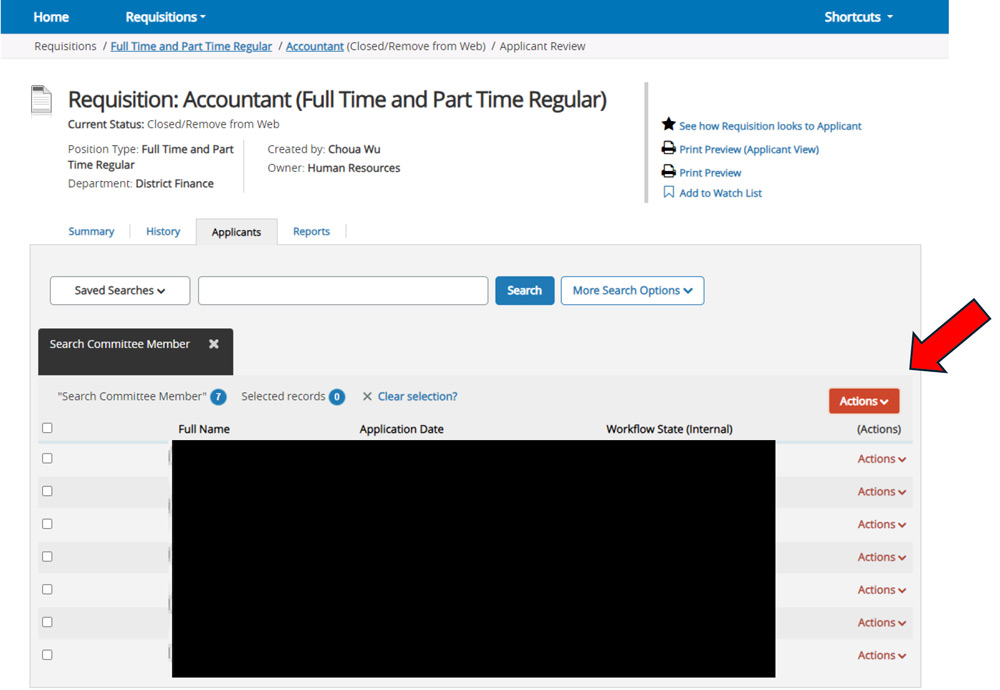Click the requisition document icon
Screen dimensions: 1000x690
41,101
